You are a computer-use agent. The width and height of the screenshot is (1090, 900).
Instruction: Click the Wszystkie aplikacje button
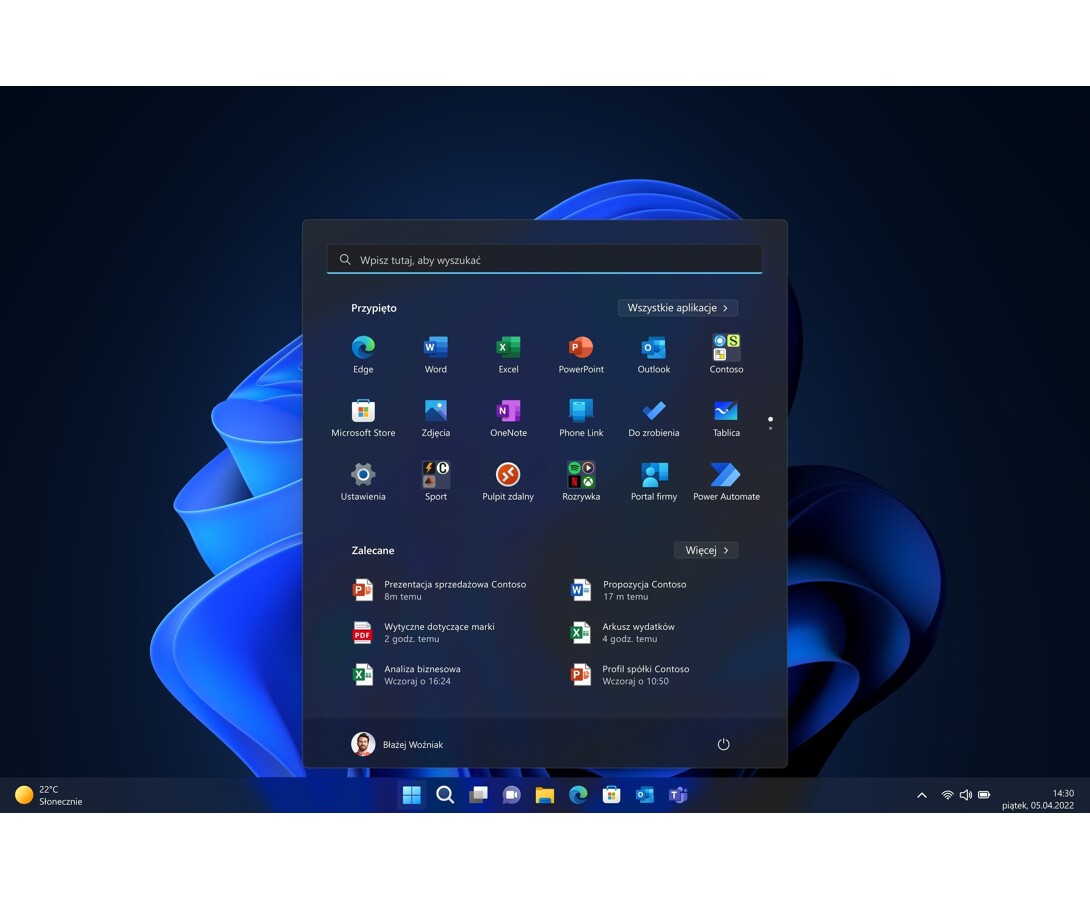pyautogui.click(x=677, y=308)
